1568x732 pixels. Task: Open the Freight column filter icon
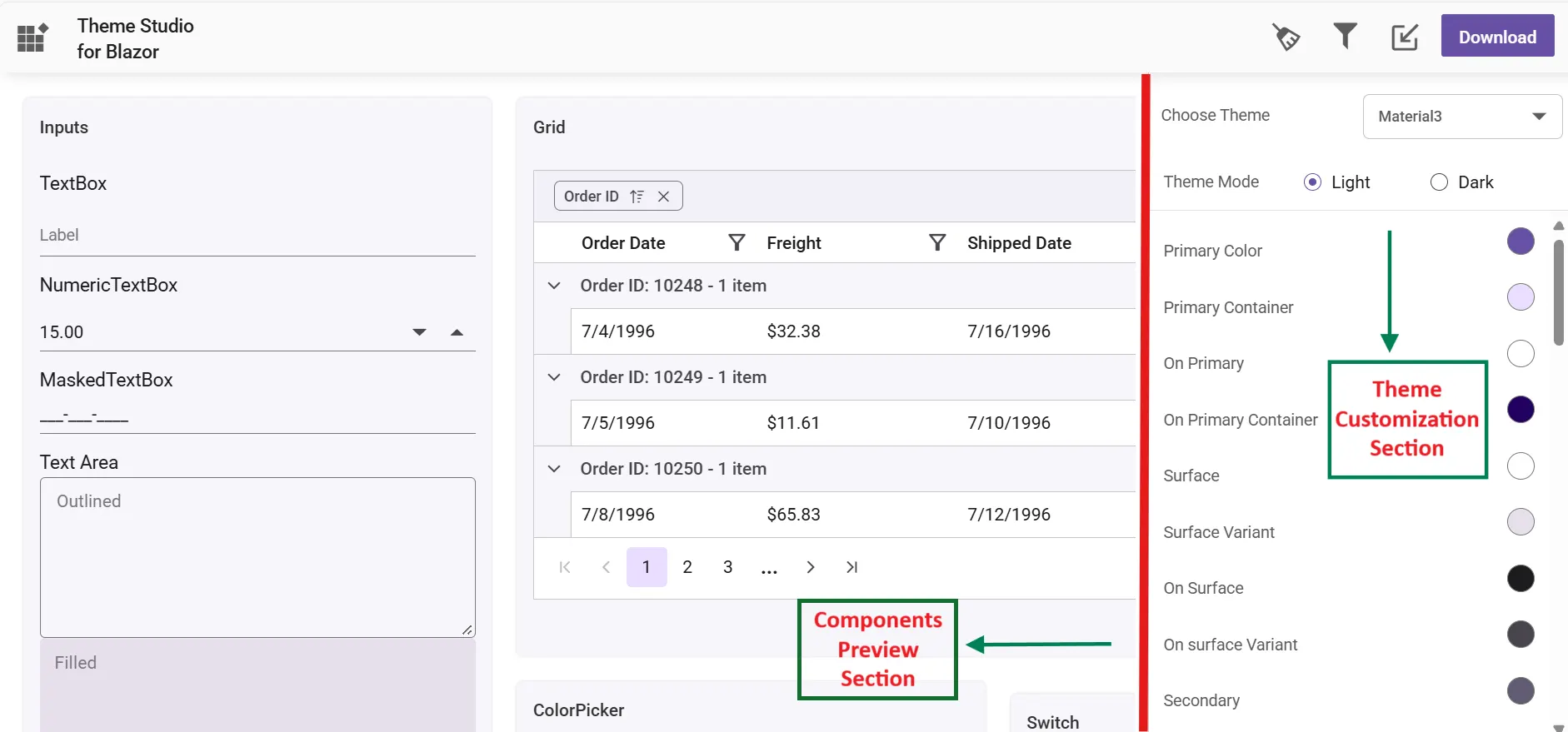tap(937, 242)
